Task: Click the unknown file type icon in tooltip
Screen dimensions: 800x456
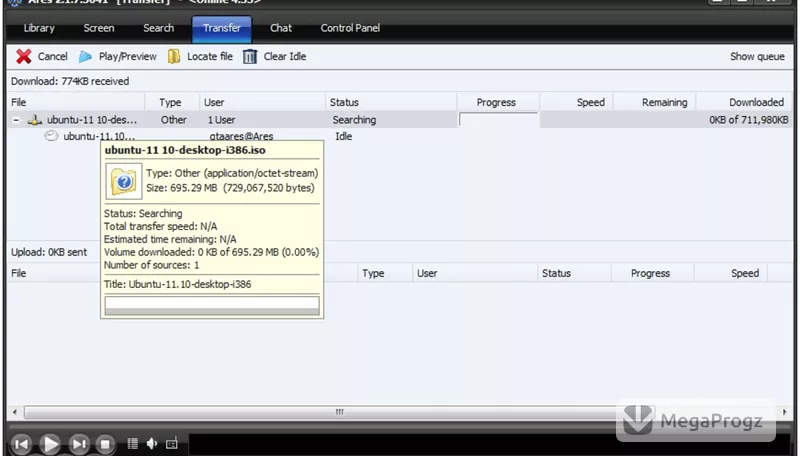Action: click(x=123, y=181)
